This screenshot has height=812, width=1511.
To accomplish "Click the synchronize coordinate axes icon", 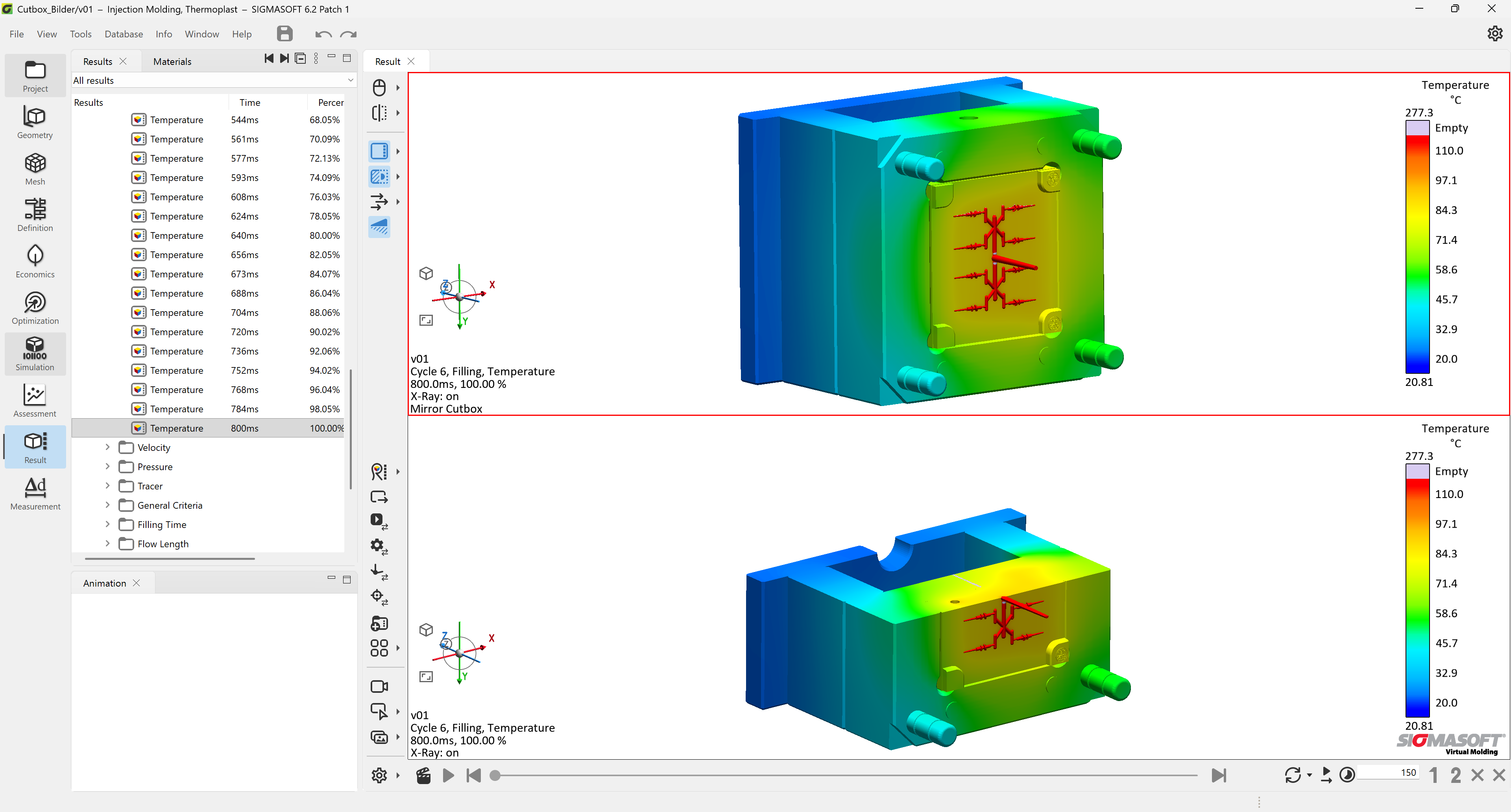I will point(379,572).
